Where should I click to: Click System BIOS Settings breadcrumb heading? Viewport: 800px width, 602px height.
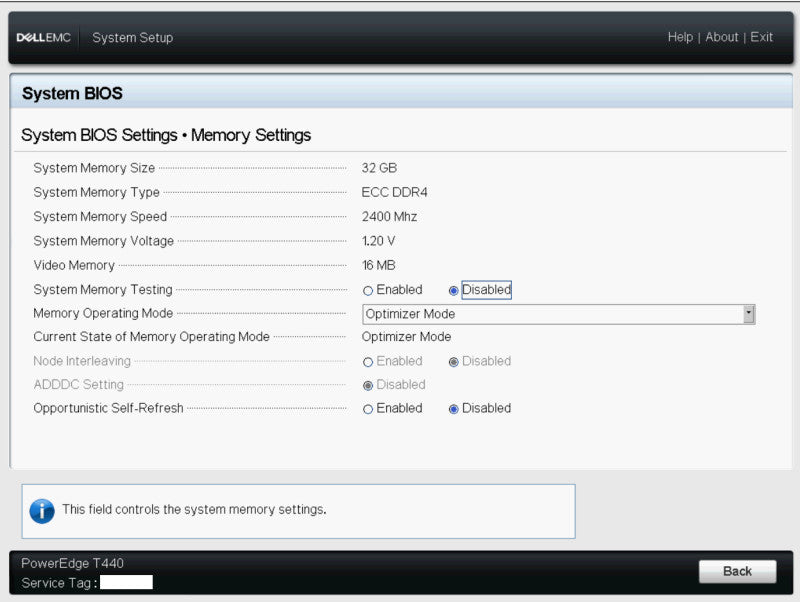pos(166,135)
